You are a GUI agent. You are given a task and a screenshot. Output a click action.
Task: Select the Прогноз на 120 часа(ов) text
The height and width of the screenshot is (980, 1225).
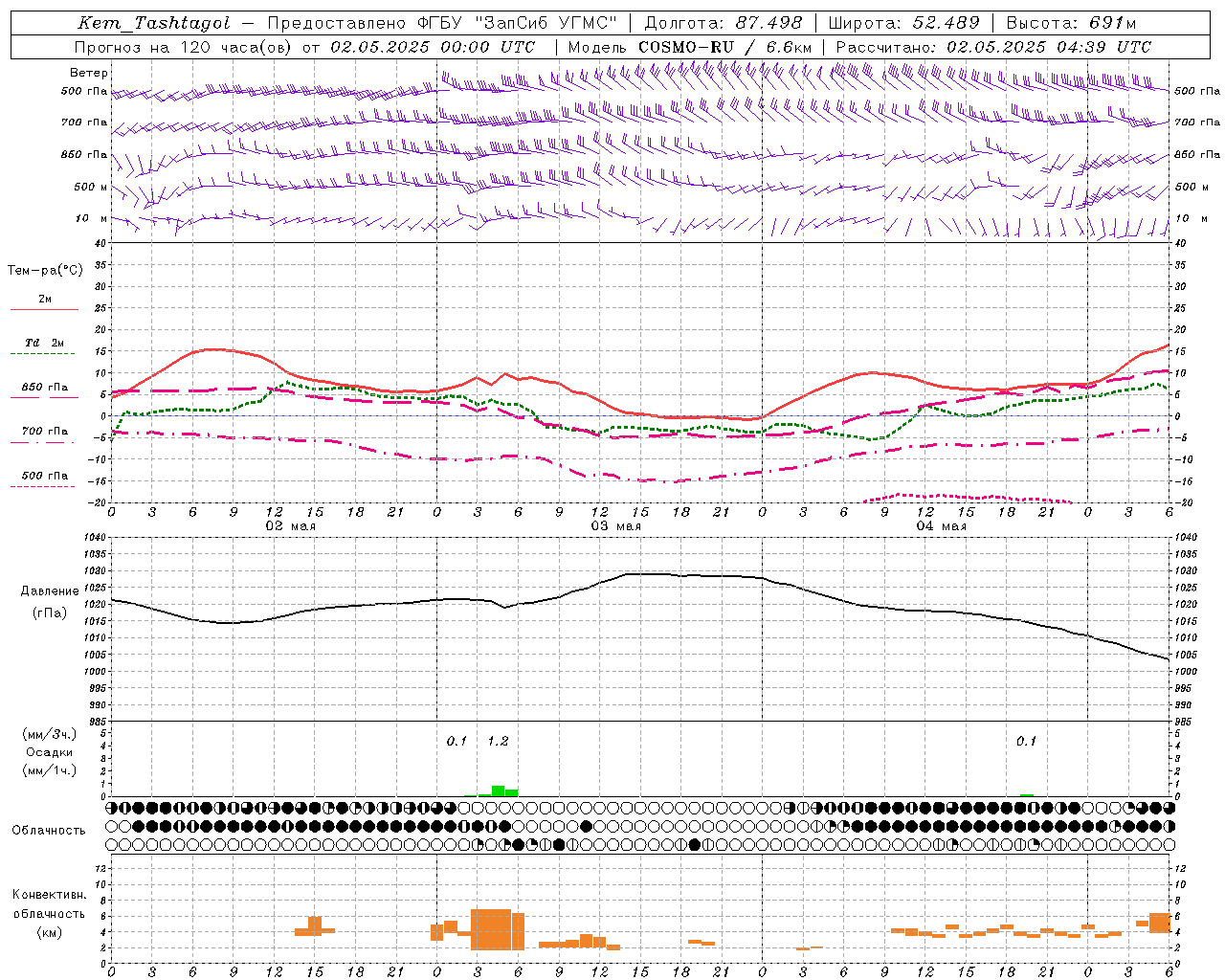point(184,47)
